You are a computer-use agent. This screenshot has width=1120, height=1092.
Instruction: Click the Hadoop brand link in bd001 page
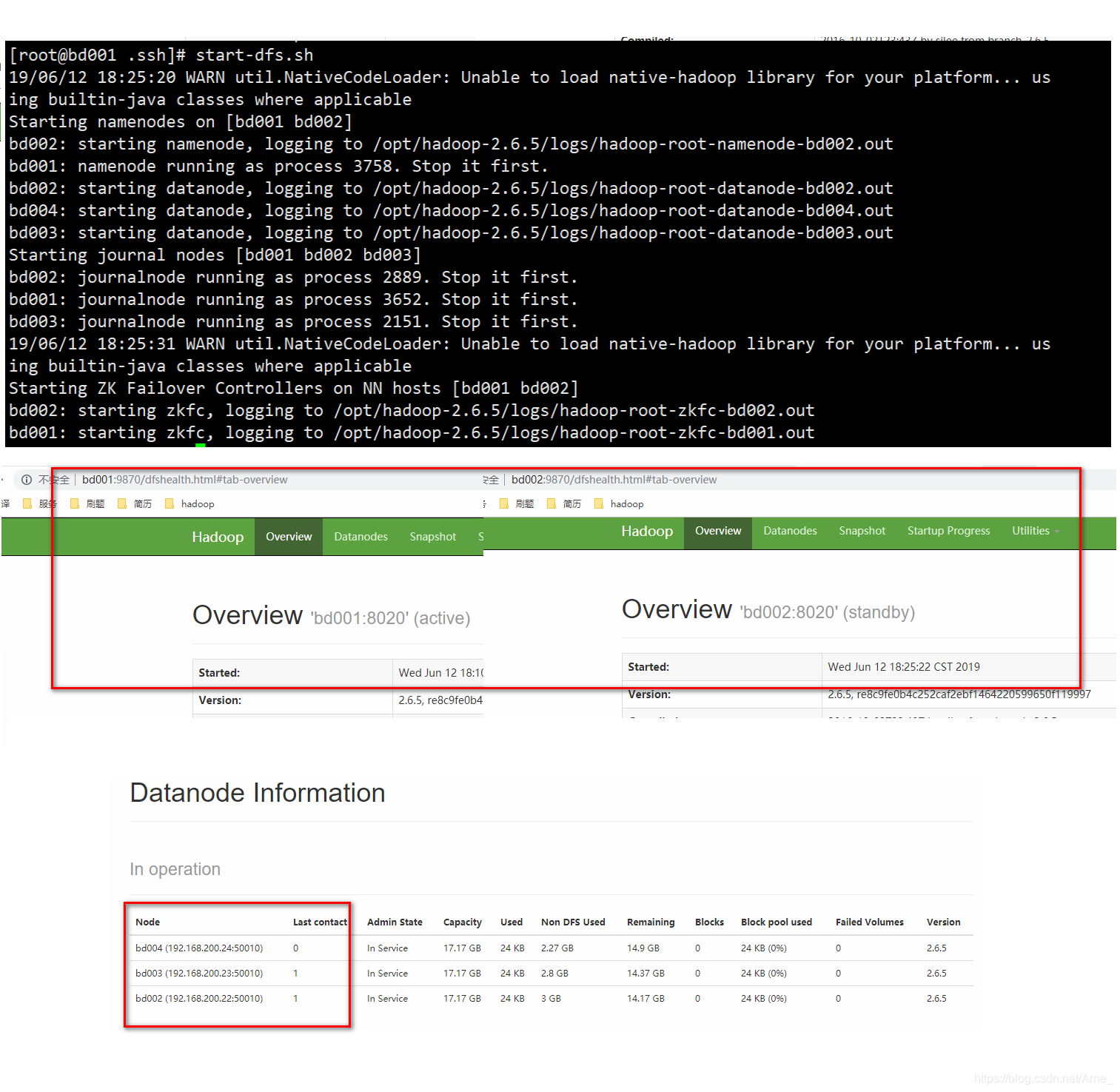[218, 537]
